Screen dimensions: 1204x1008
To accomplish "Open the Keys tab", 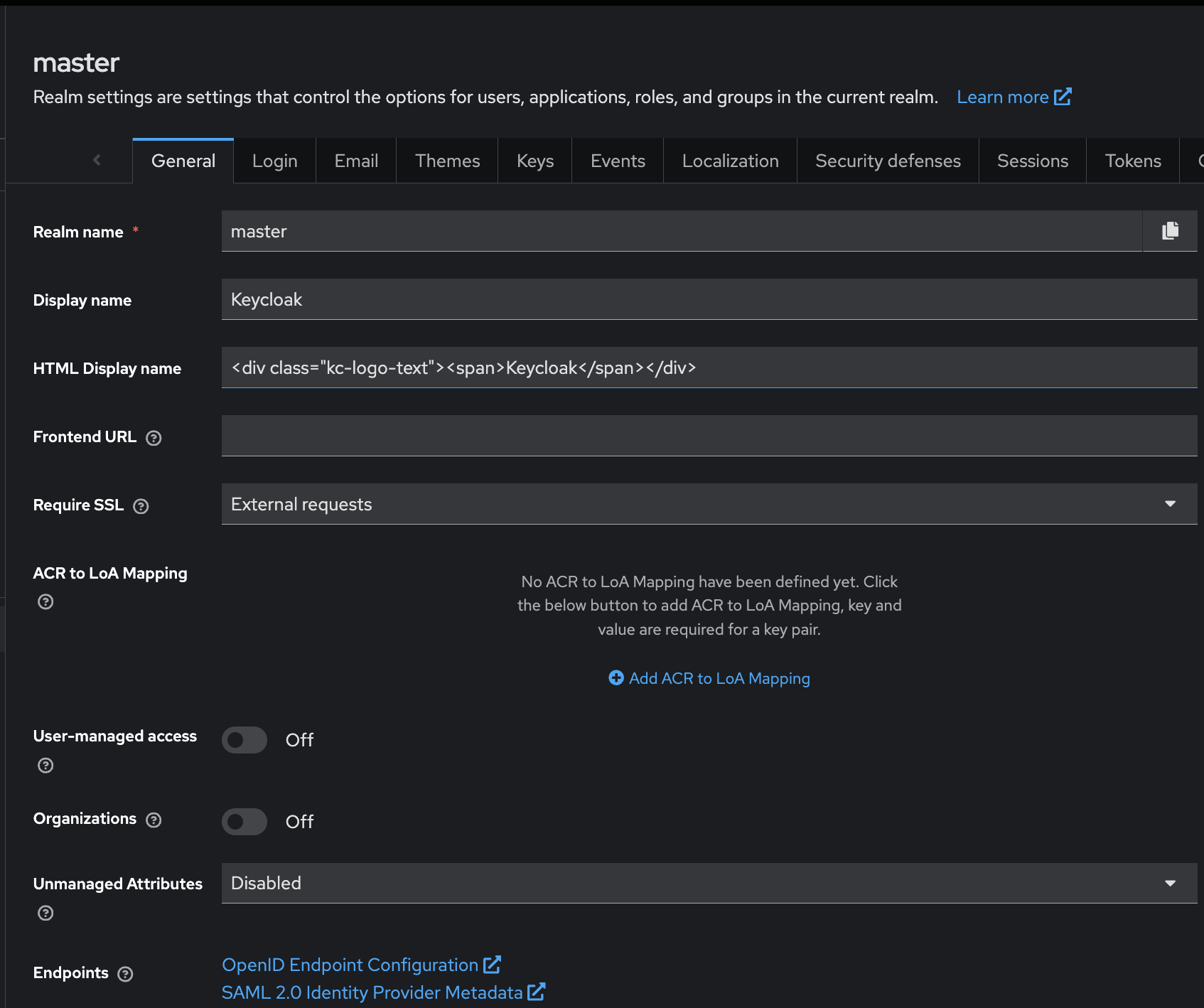I will tap(535, 161).
